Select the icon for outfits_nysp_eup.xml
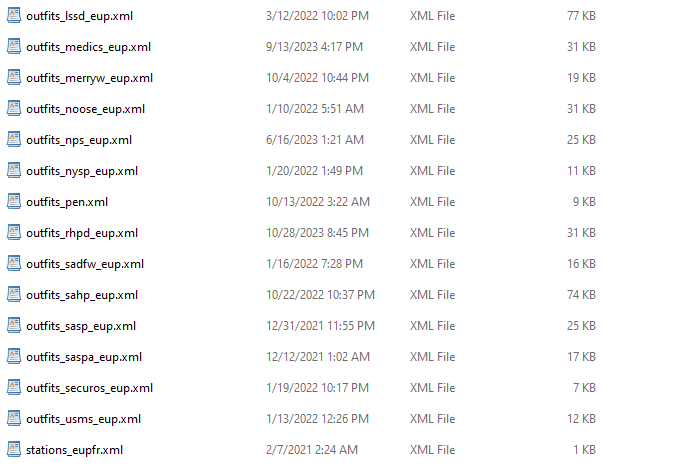This screenshot has width=673, height=466. click(x=14, y=170)
